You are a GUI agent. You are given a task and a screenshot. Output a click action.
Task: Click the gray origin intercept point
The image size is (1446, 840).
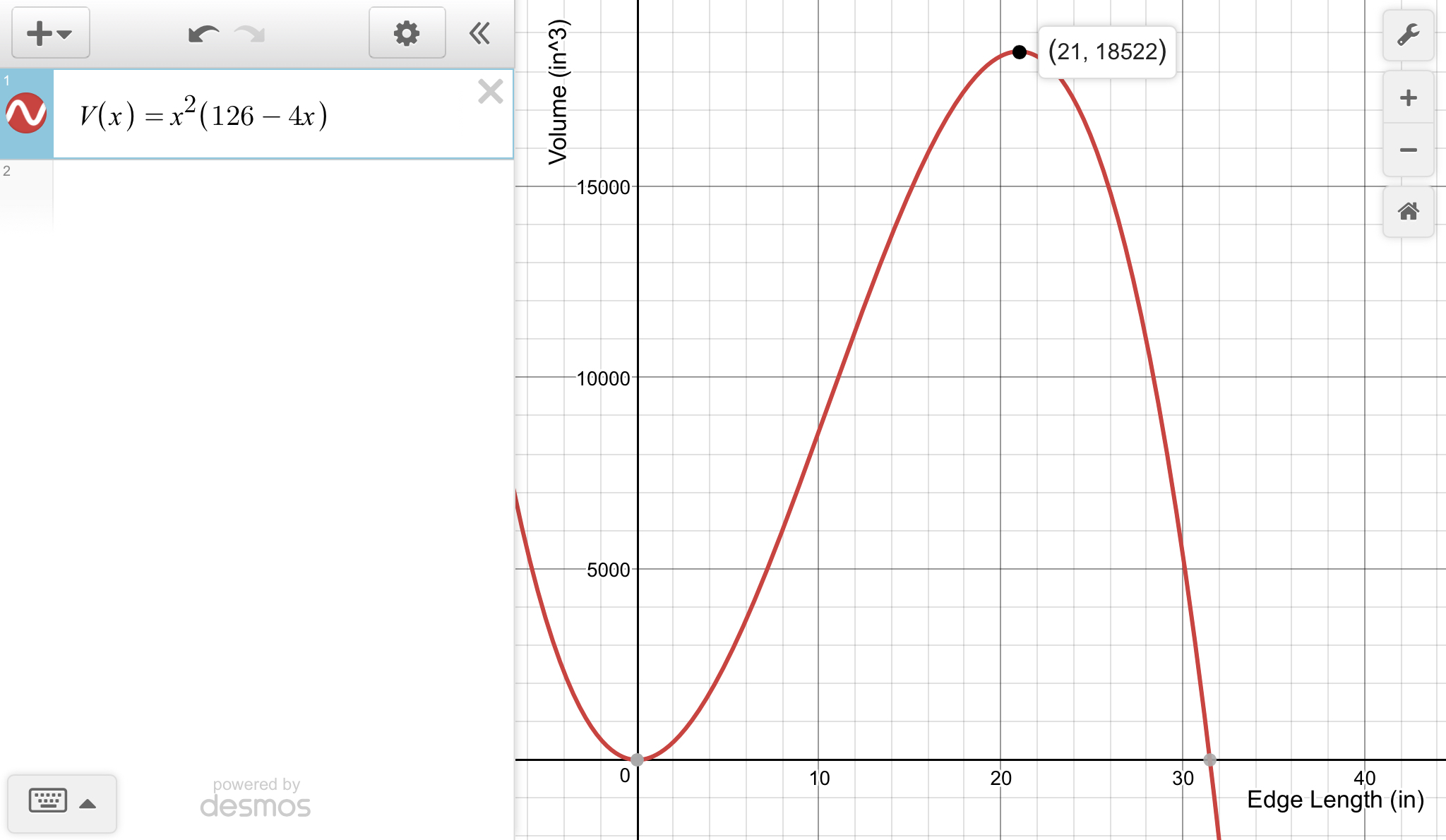point(637,760)
